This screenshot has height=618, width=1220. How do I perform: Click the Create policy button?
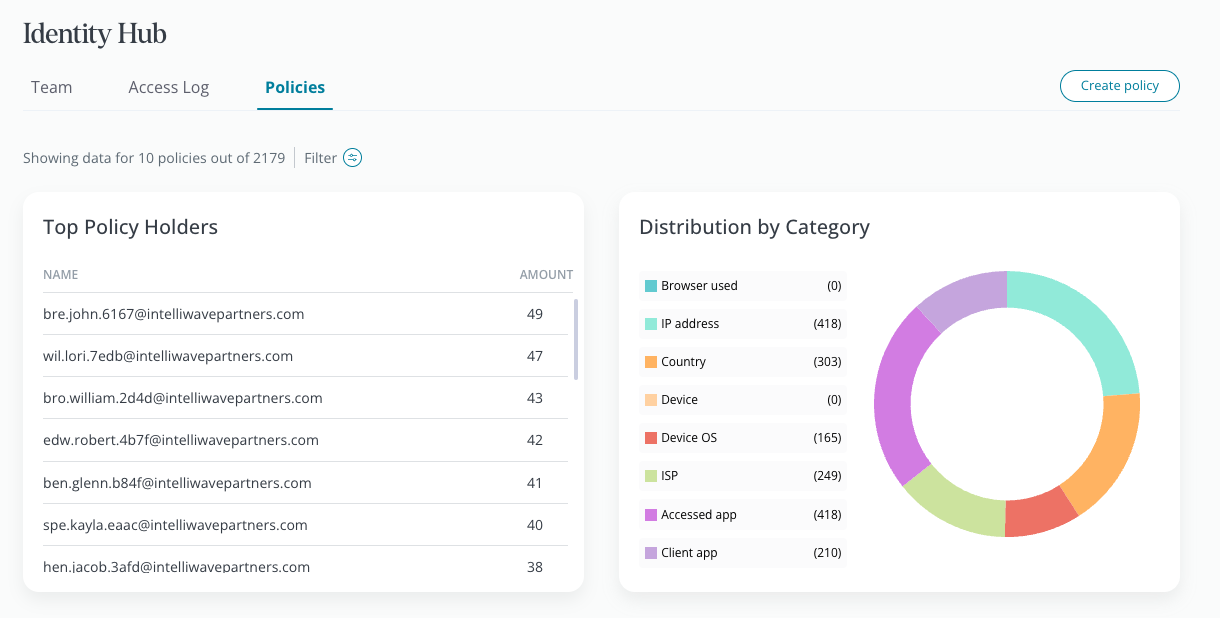click(1119, 86)
